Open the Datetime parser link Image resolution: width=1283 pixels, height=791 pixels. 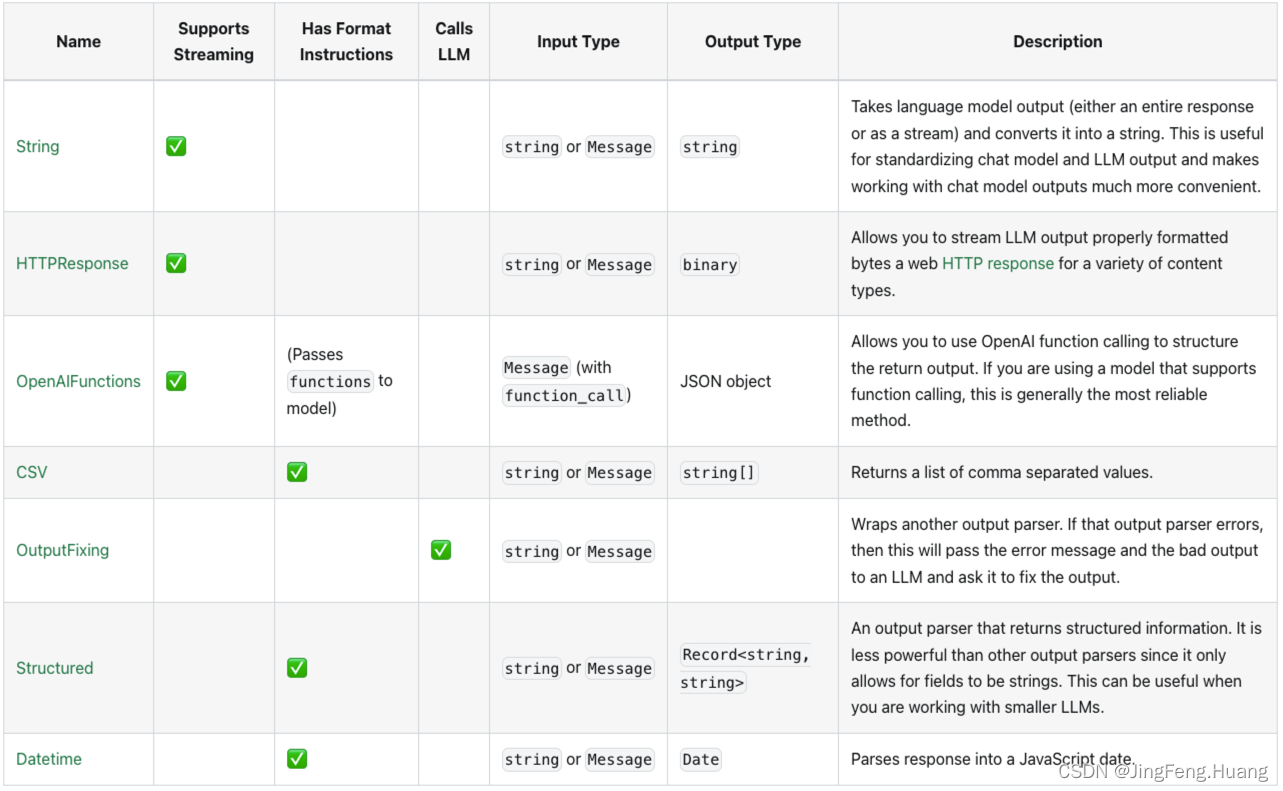[x=49, y=759]
